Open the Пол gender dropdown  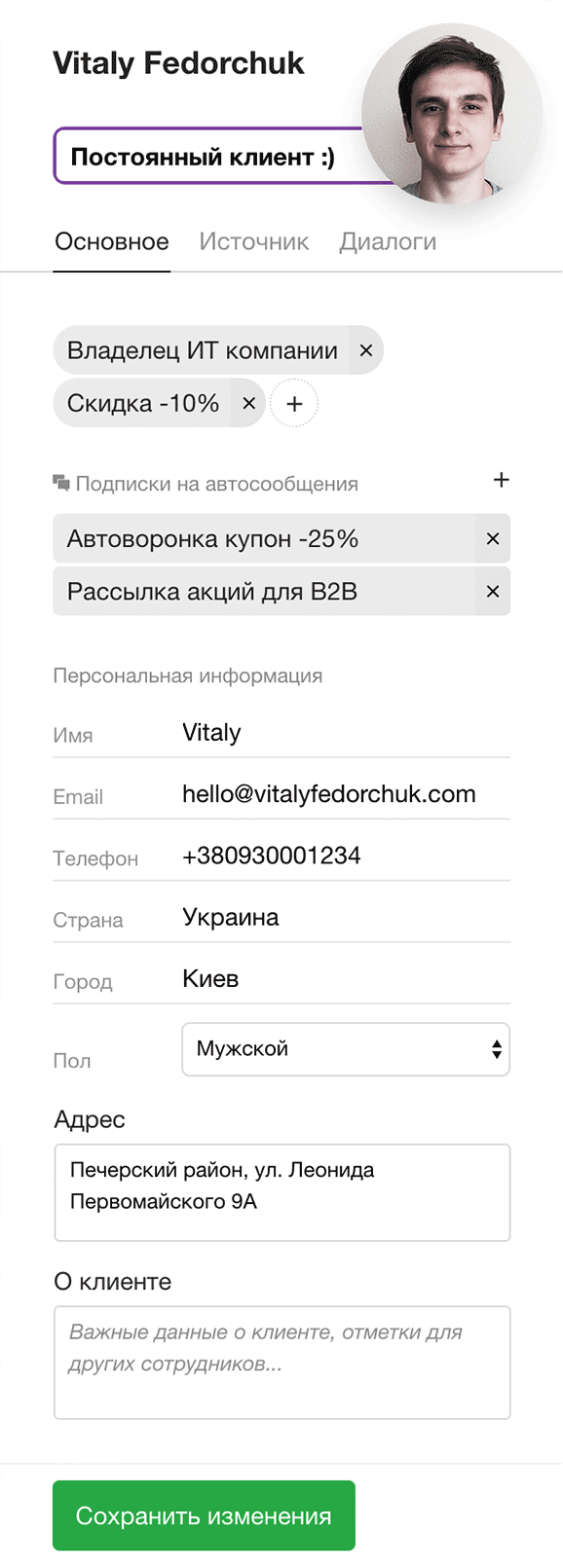(346, 1049)
